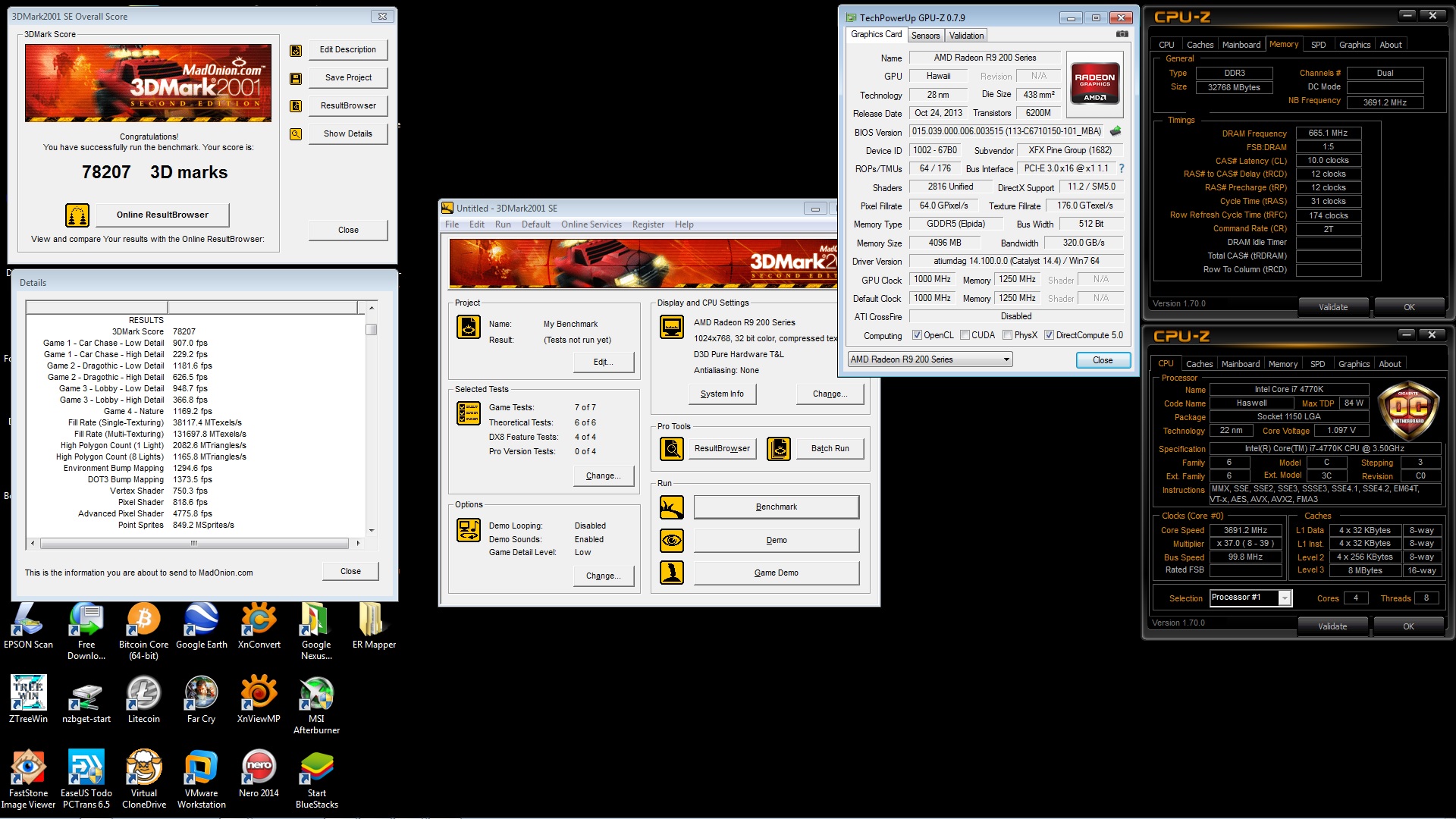Open the Nero 2014 desktop icon
1456x819 pixels.
tap(259, 774)
